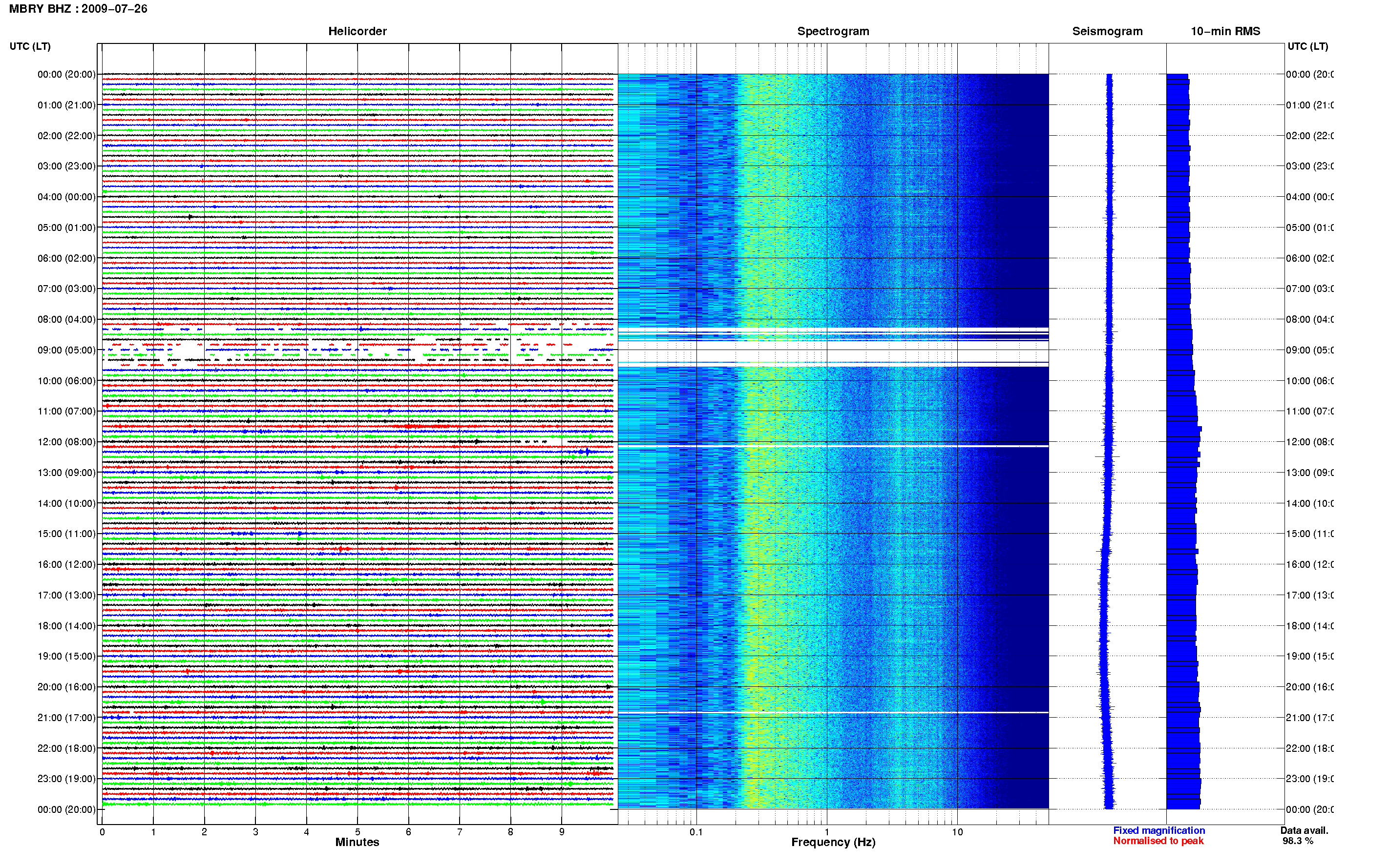Click the left '05:00 (01:00)' time label
The height and width of the screenshot is (868, 1389).
click(66, 227)
